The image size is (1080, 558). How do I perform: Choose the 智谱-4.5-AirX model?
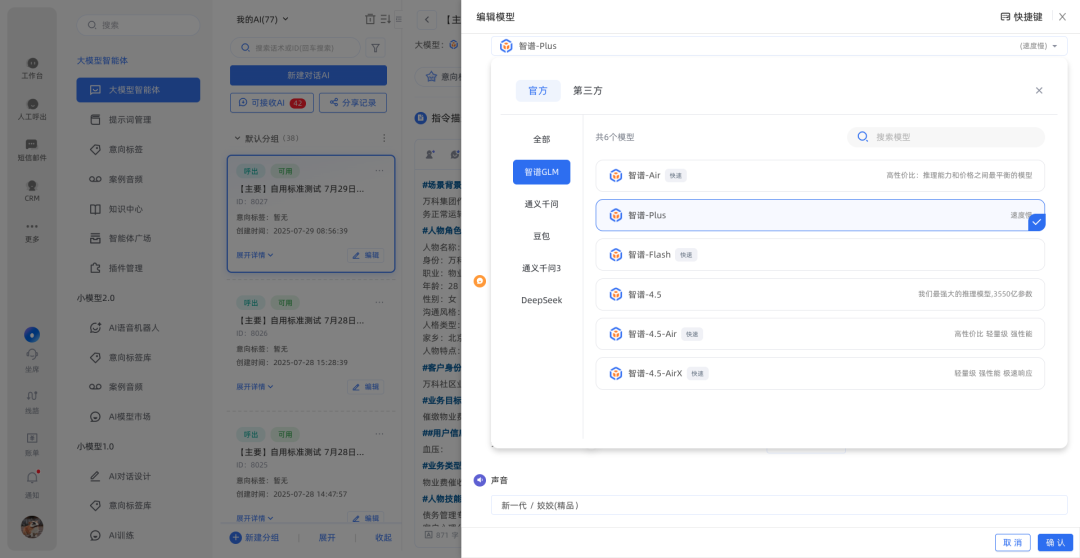(x=820, y=373)
